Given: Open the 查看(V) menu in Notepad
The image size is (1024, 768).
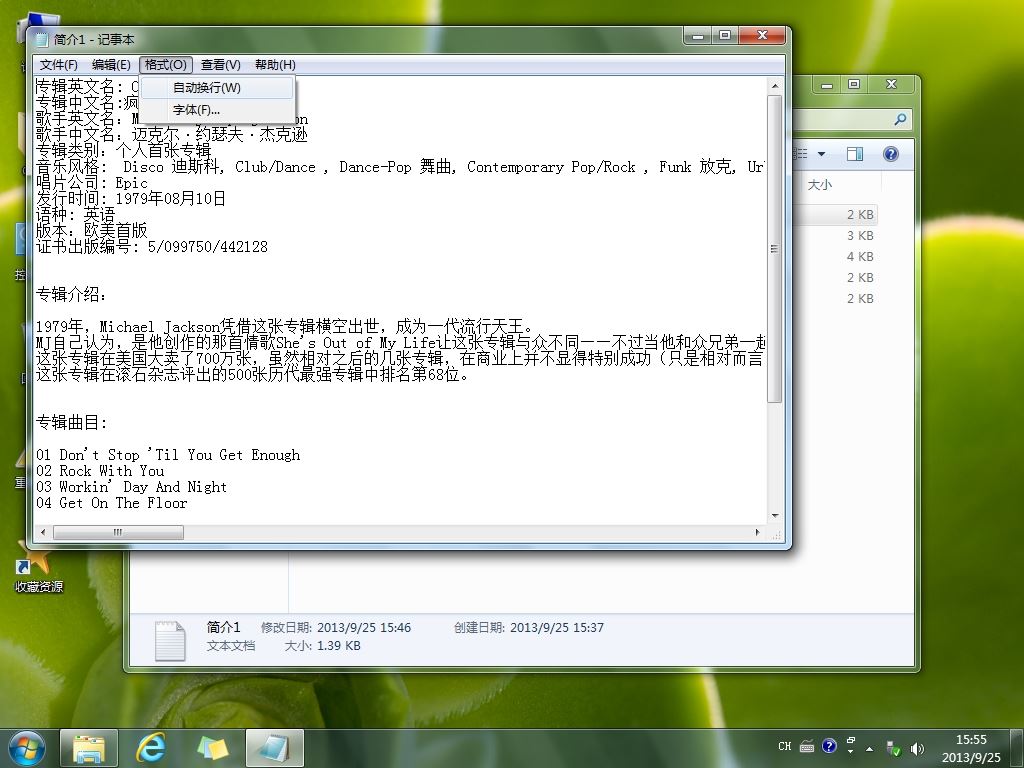Looking at the screenshot, I should (x=221, y=65).
